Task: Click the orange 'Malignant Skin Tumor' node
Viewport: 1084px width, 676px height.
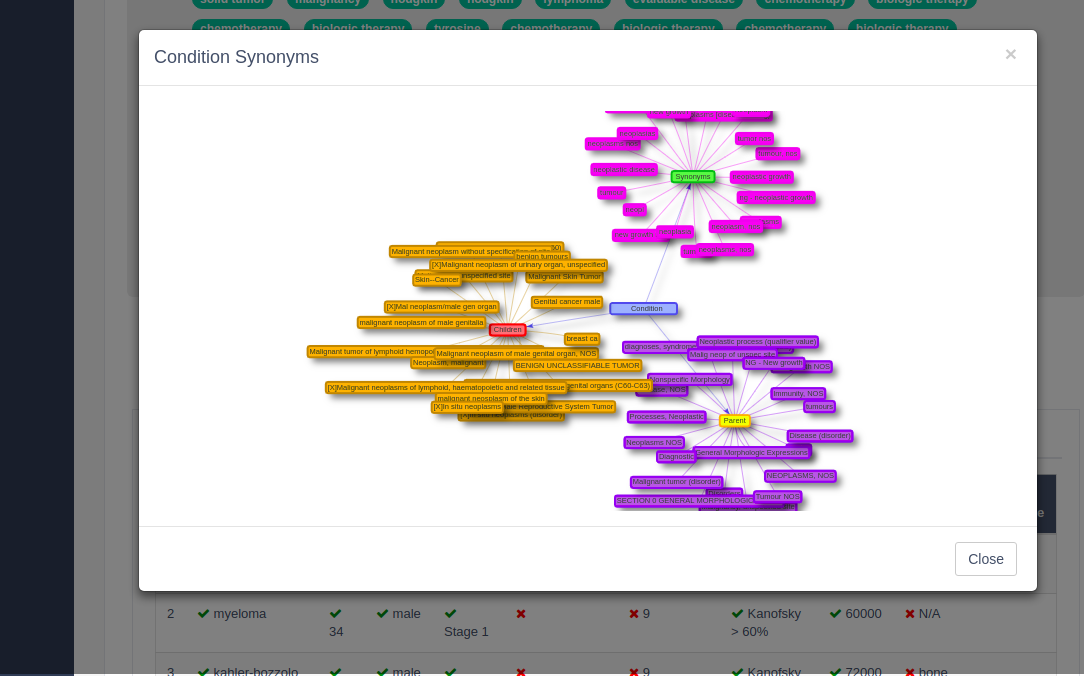Action: click(564, 276)
